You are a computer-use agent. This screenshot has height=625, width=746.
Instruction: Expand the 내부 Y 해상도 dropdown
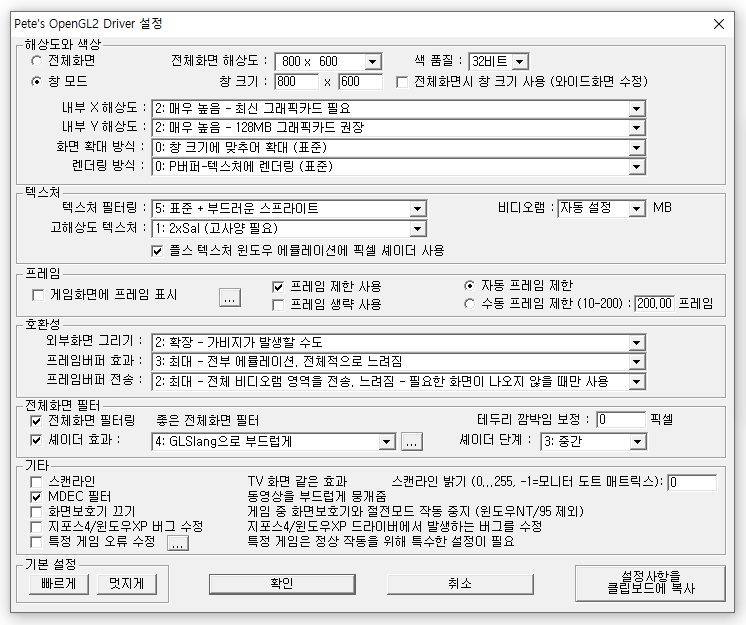click(399, 127)
